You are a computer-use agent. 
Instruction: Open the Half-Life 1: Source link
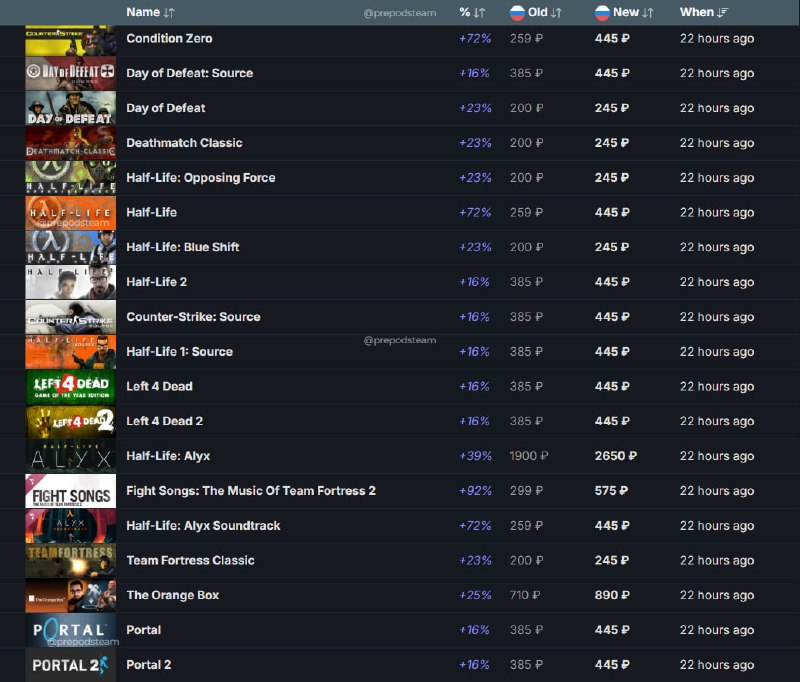coord(180,351)
